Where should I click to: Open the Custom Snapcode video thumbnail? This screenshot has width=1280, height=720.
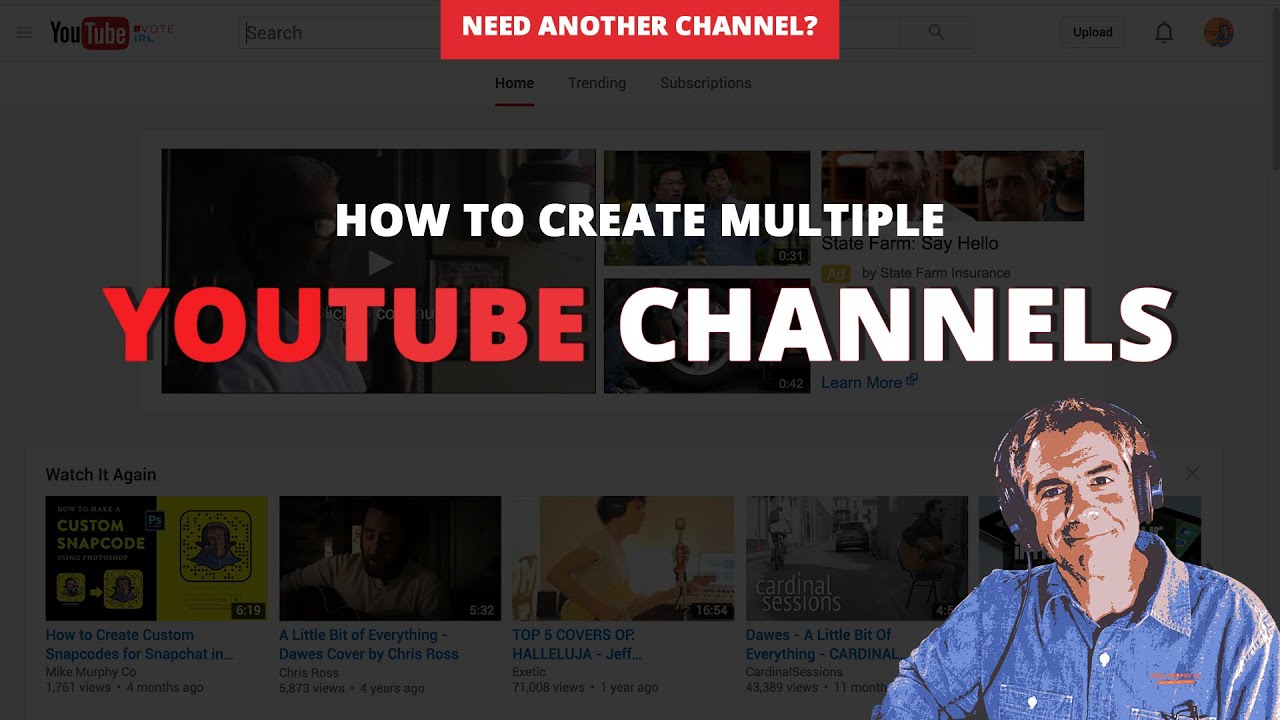click(157, 558)
